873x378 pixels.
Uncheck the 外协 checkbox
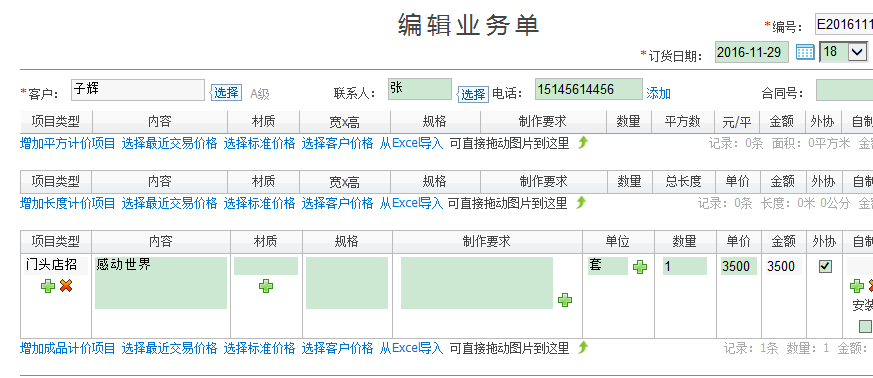(825, 267)
